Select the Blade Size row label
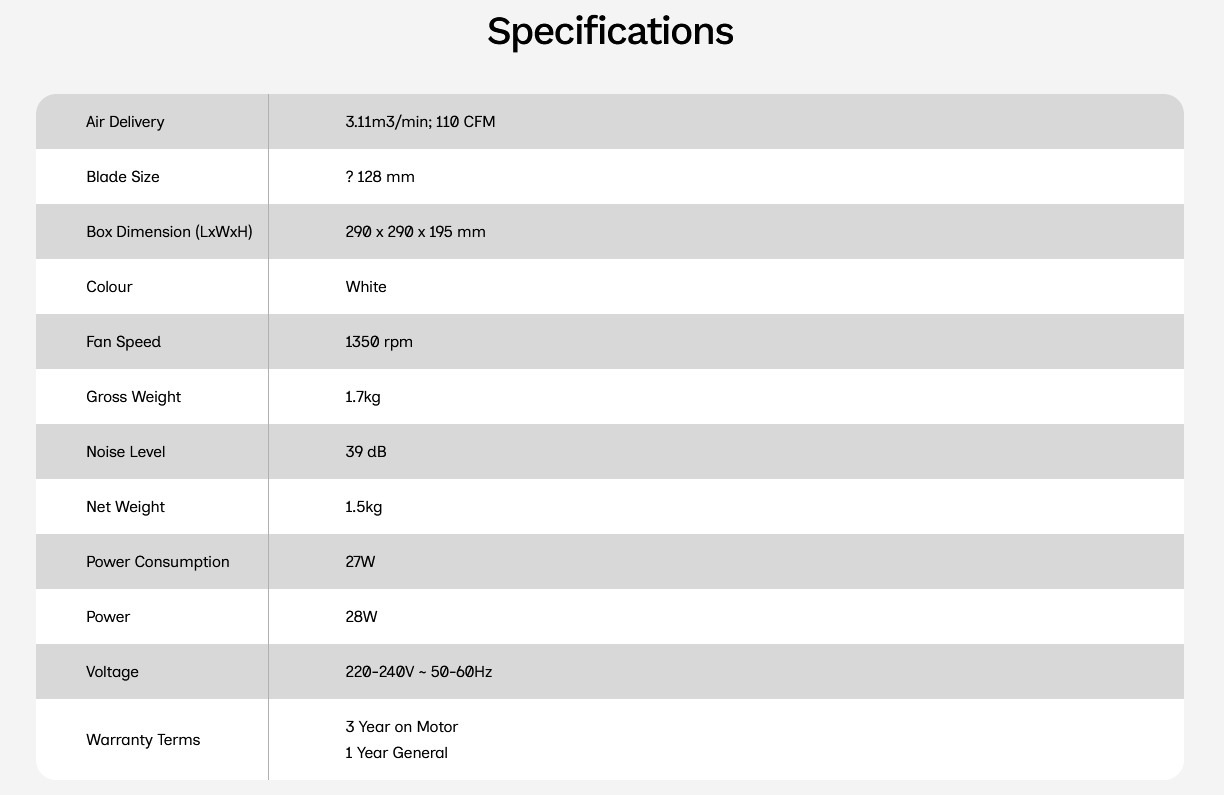The image size is (1224, 795). [x=123, y=177]
